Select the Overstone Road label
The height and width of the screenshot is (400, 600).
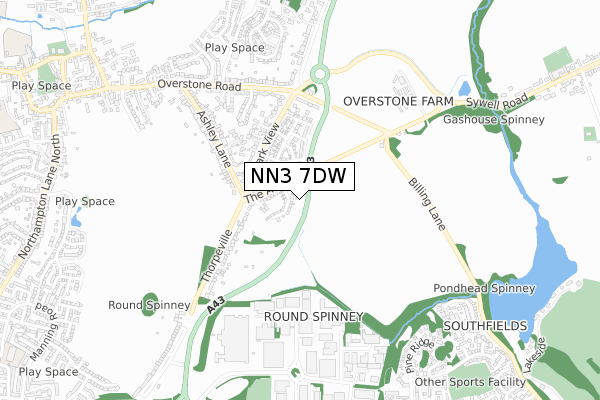[199, 85]
